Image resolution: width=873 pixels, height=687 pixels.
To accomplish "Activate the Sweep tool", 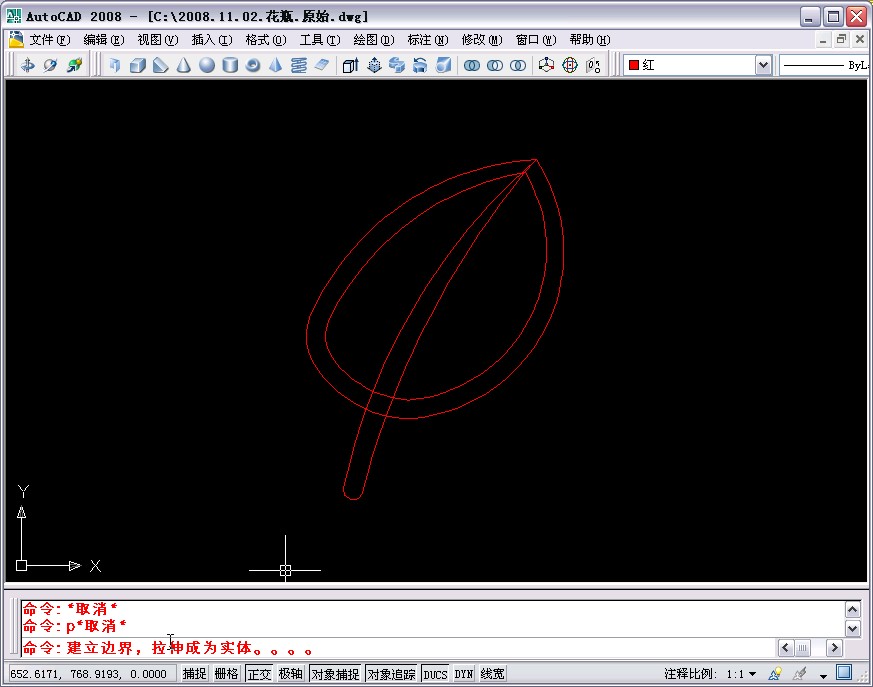I will click(397, 65).
